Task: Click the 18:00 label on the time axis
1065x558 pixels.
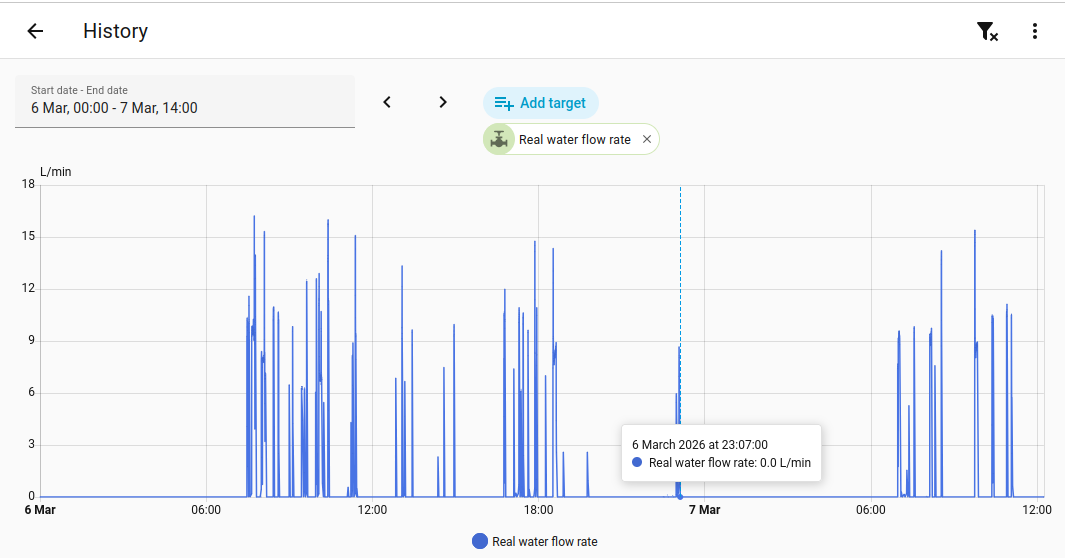Action: point(538,510)
